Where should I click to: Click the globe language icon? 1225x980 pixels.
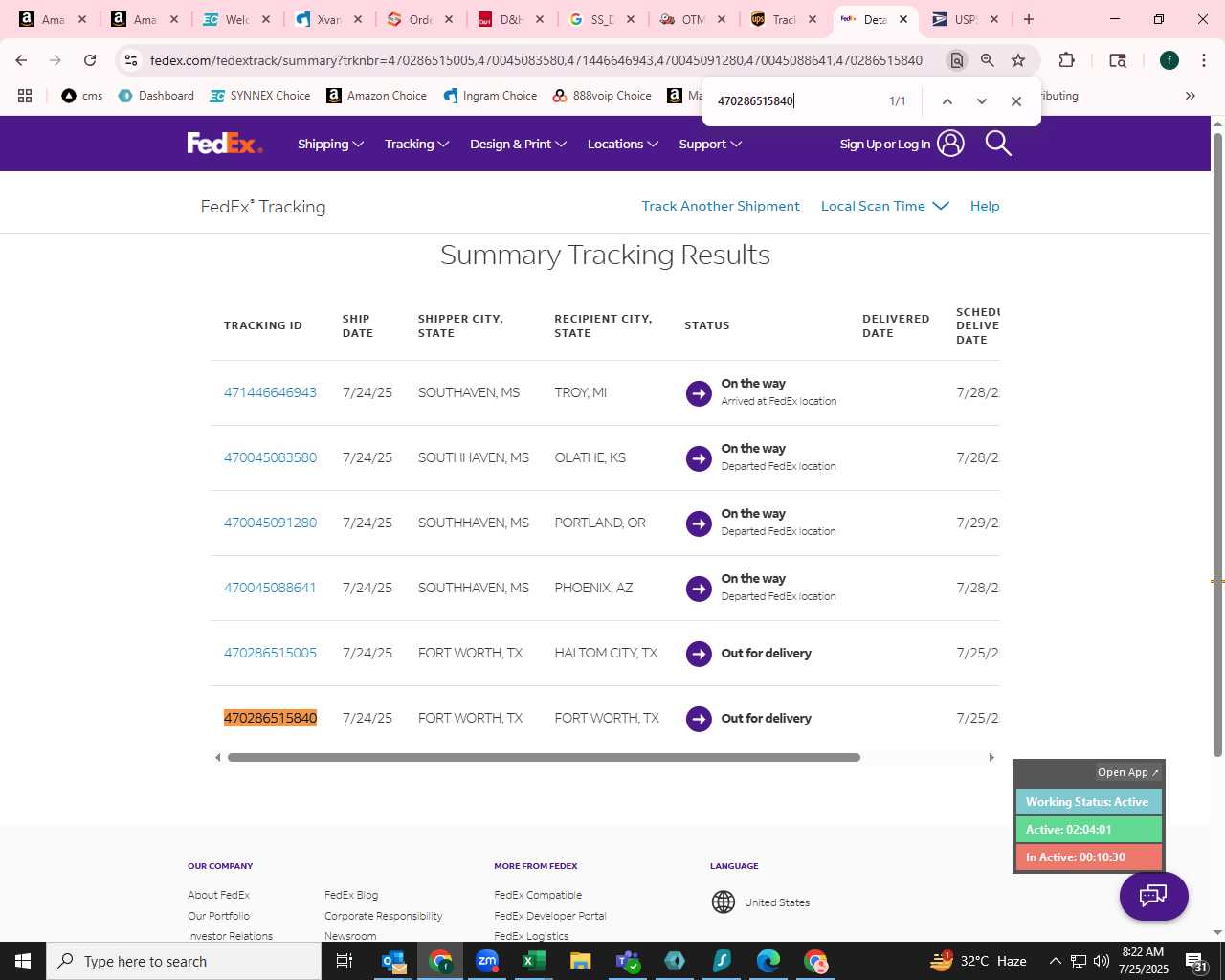pos(724,902)
